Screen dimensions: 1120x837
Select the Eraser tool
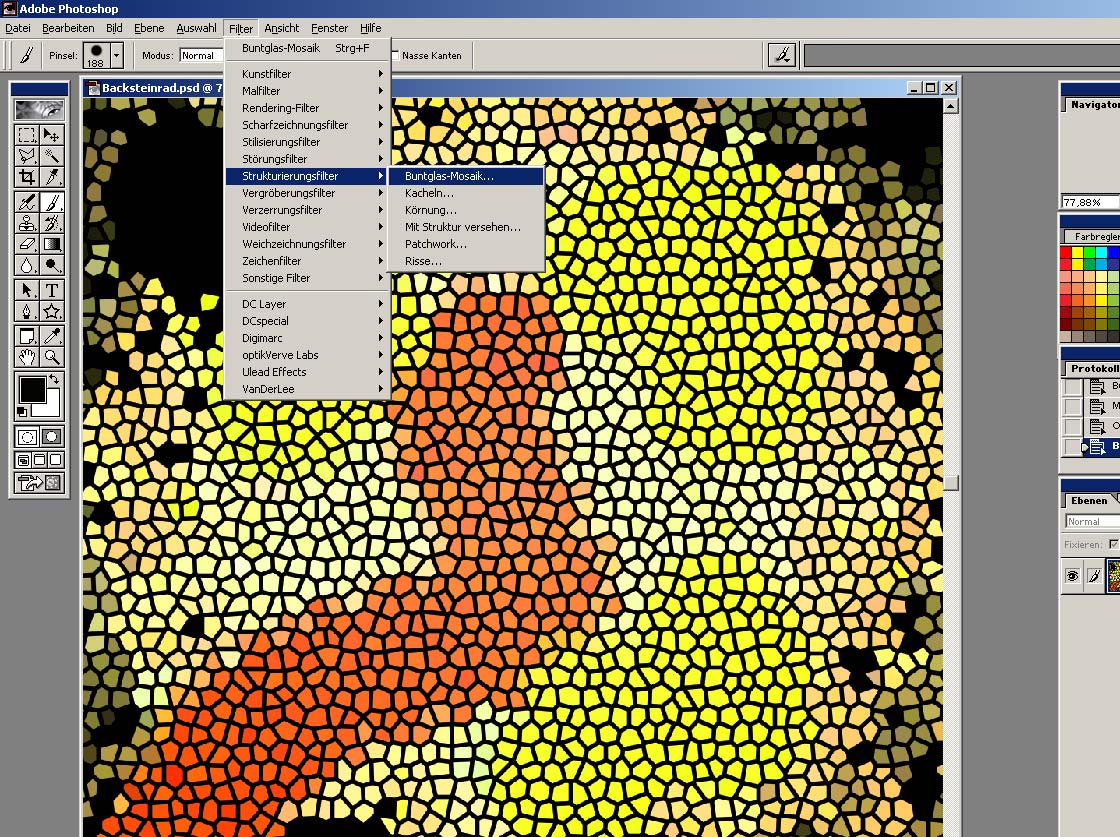[27, 244]
